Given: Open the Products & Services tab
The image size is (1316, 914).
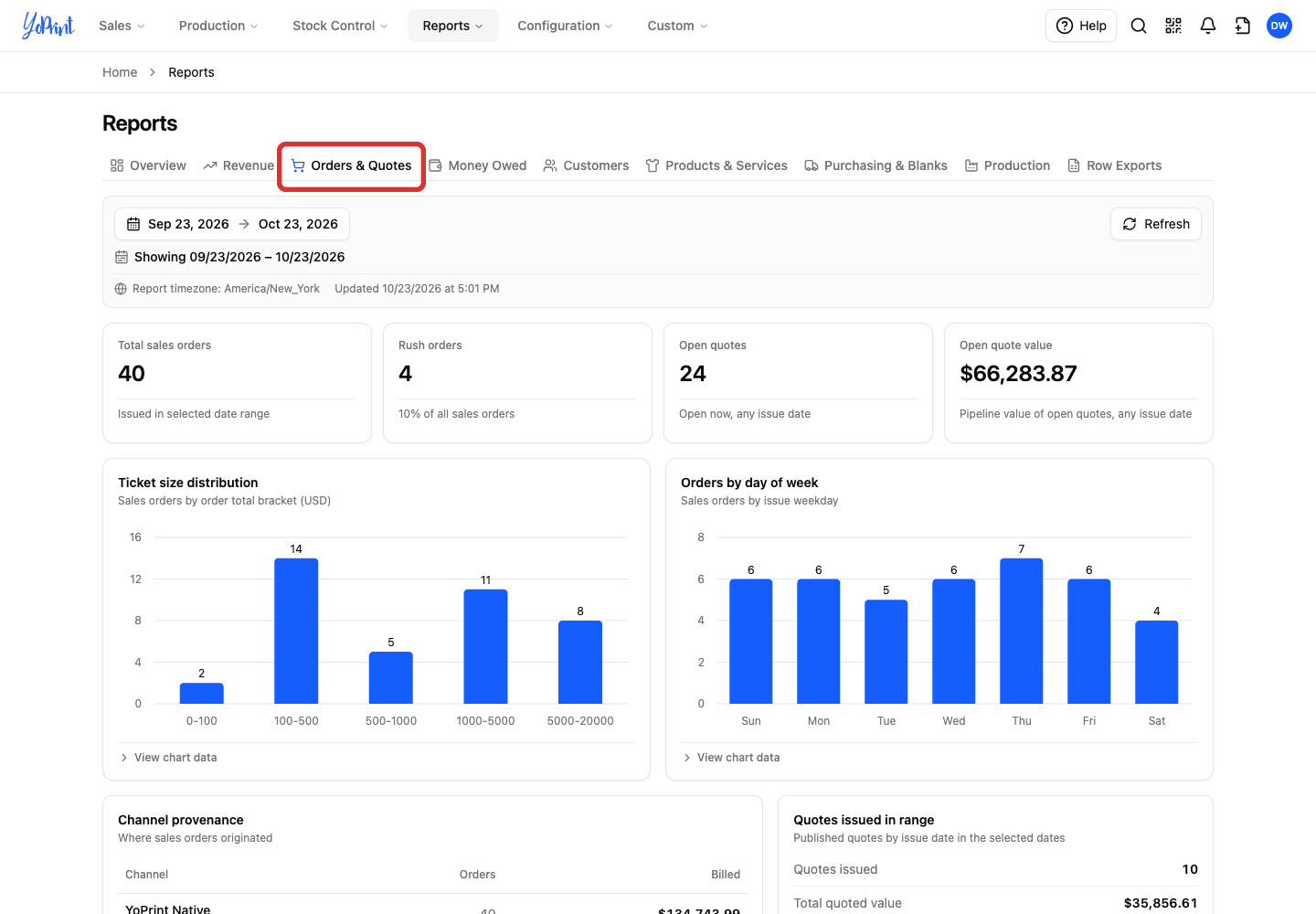Looking at the screenshot, I should 716,165.
